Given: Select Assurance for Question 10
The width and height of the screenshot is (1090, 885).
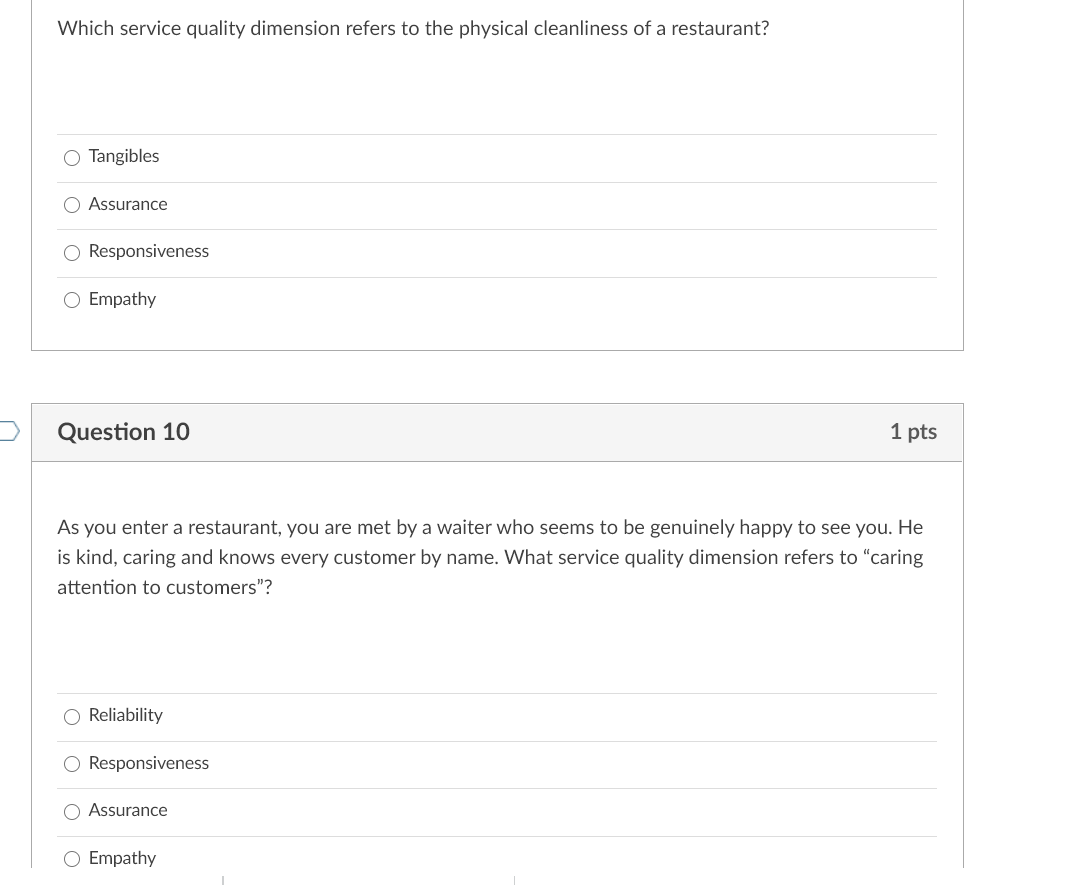Looking at the screenshot, I should (x=71, y=812).
